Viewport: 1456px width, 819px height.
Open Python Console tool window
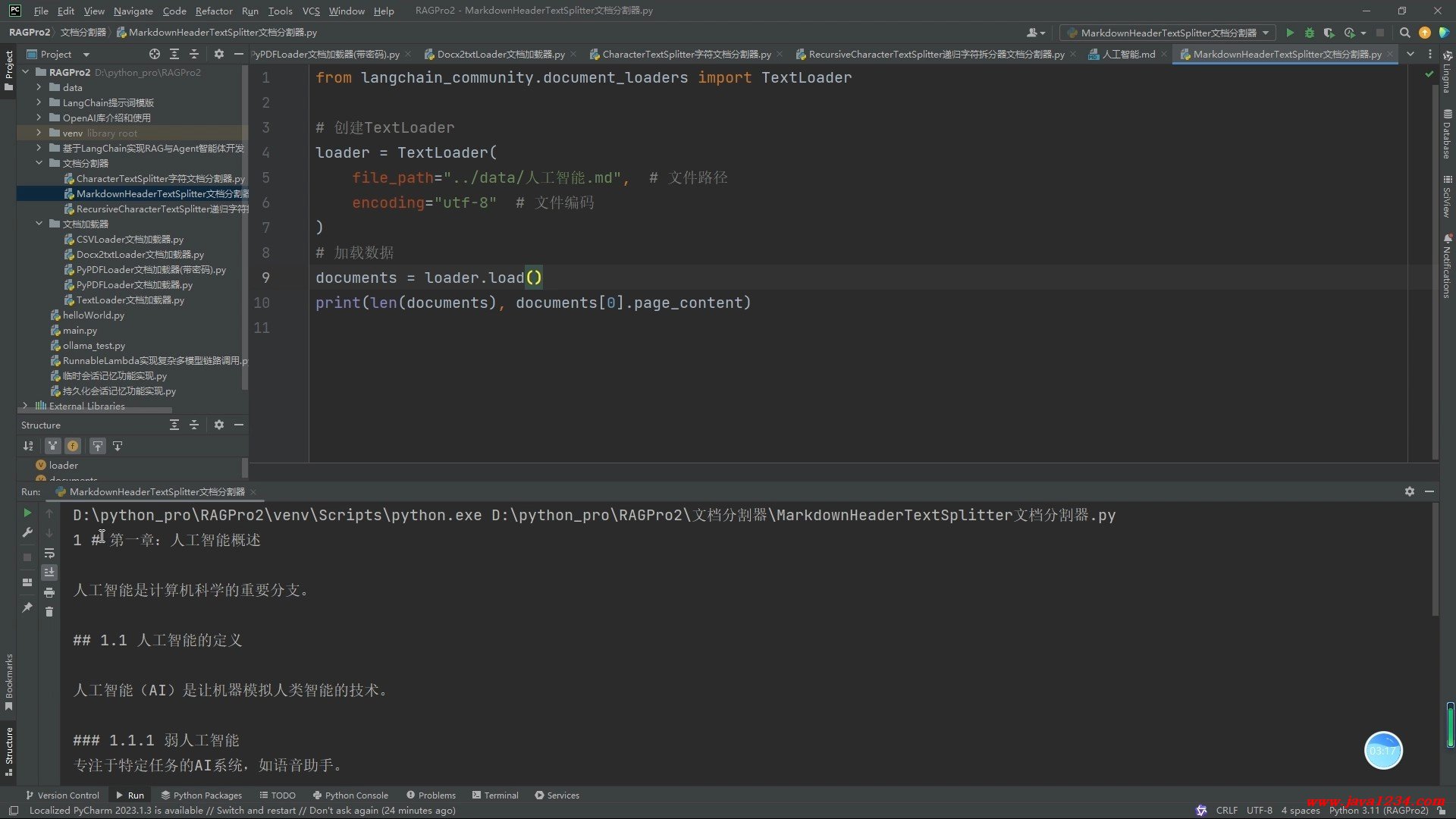(x=350, y=795)
